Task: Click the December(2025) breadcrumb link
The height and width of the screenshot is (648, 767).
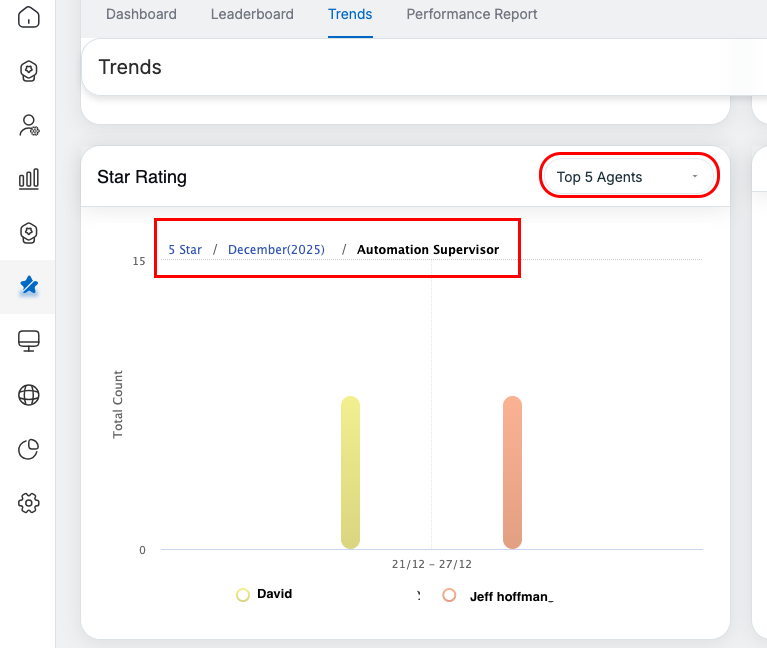Action: (x=276, y=250)
